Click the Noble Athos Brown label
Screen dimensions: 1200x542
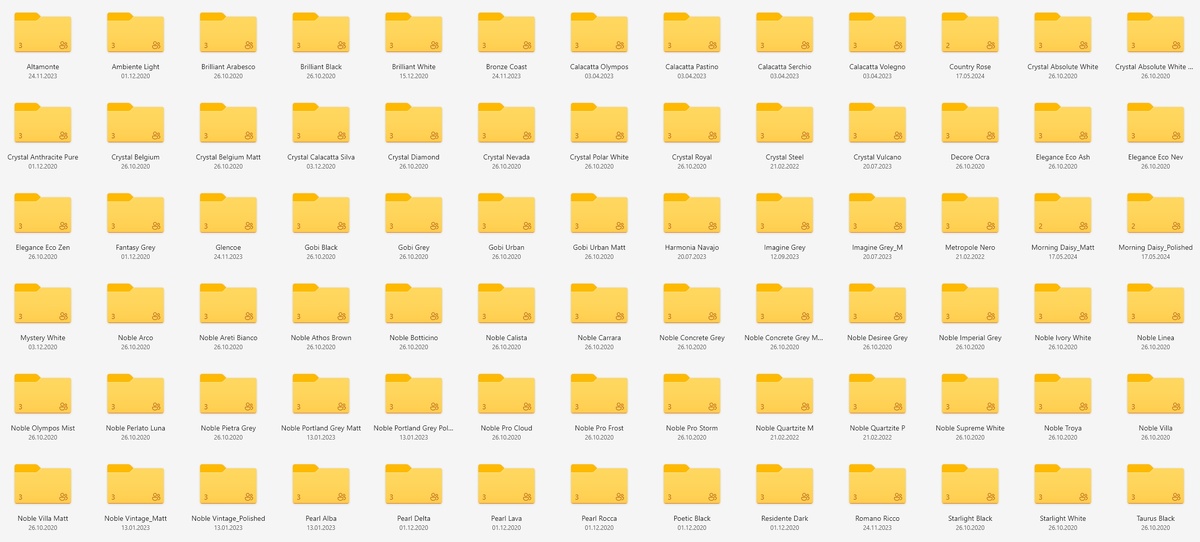pos(321,338)
